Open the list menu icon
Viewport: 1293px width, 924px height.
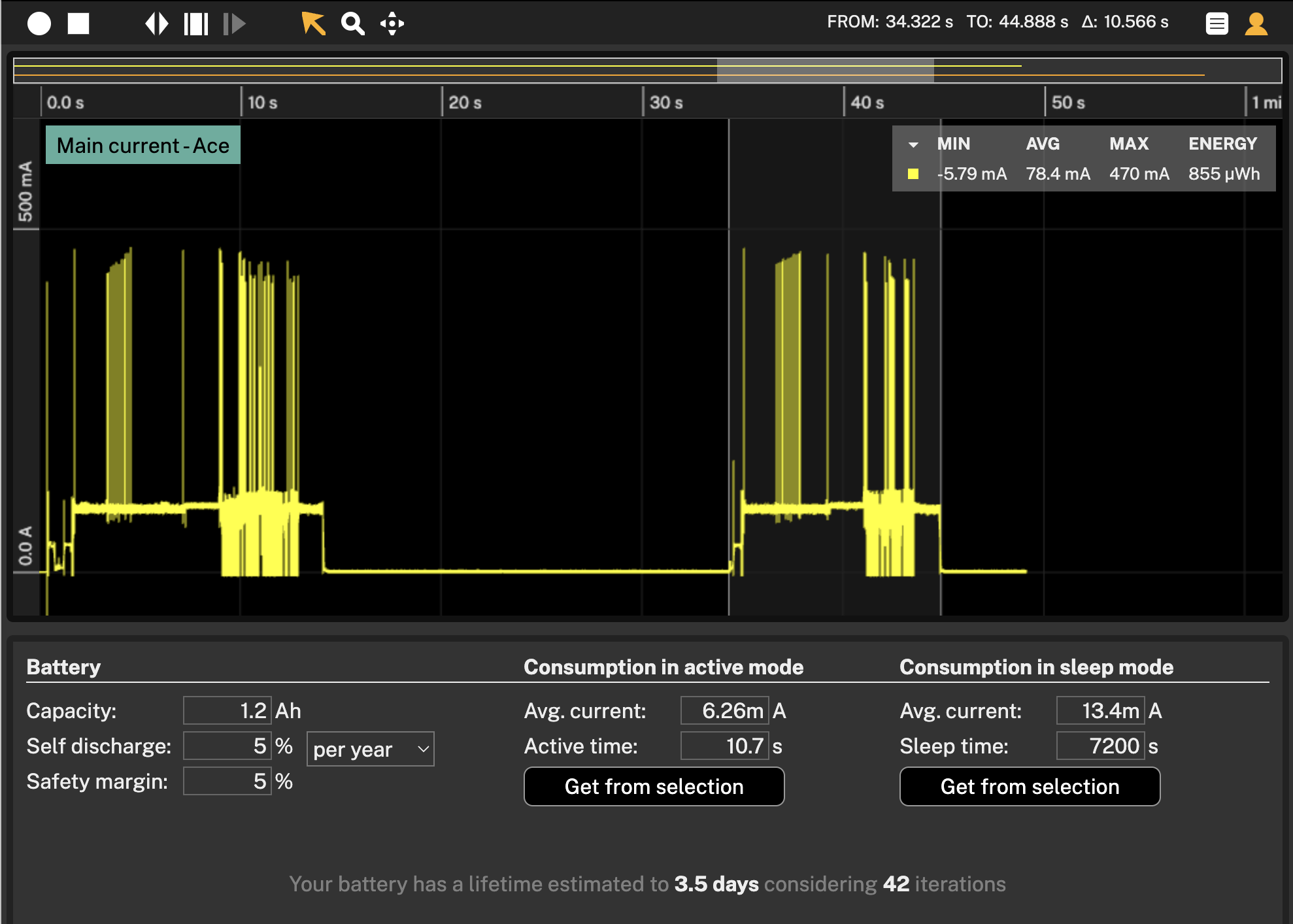pyautogui.click(x=1217, y=24)
